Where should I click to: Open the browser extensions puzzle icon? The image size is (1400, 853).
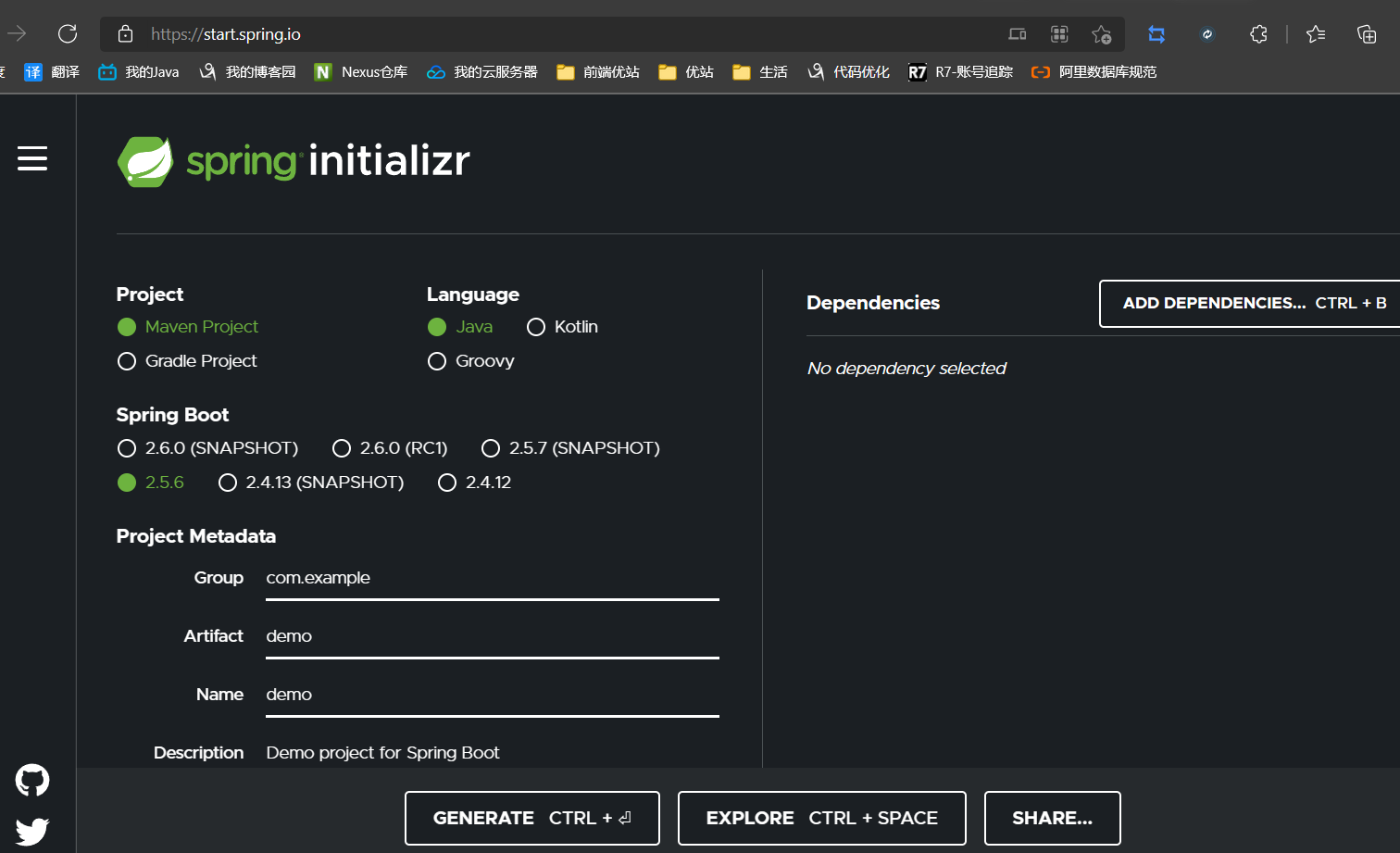(x=1258, y=34)
